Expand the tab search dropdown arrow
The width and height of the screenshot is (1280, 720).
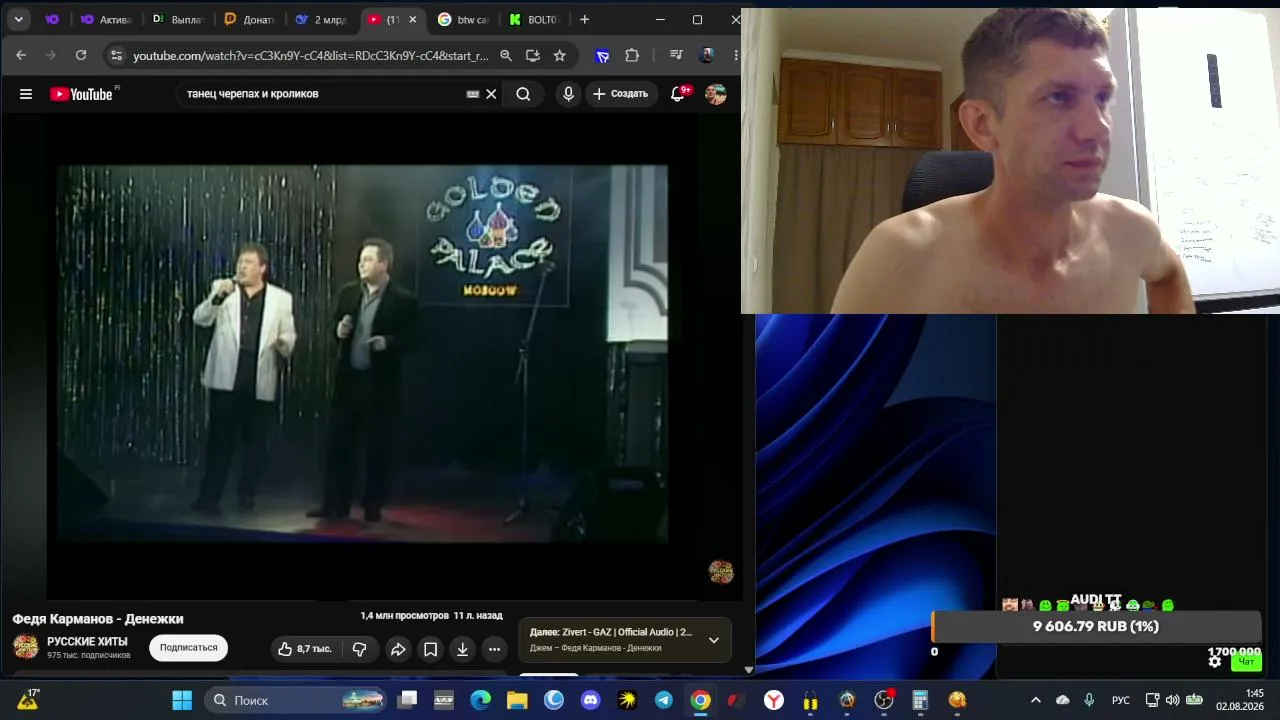(18, 19)
